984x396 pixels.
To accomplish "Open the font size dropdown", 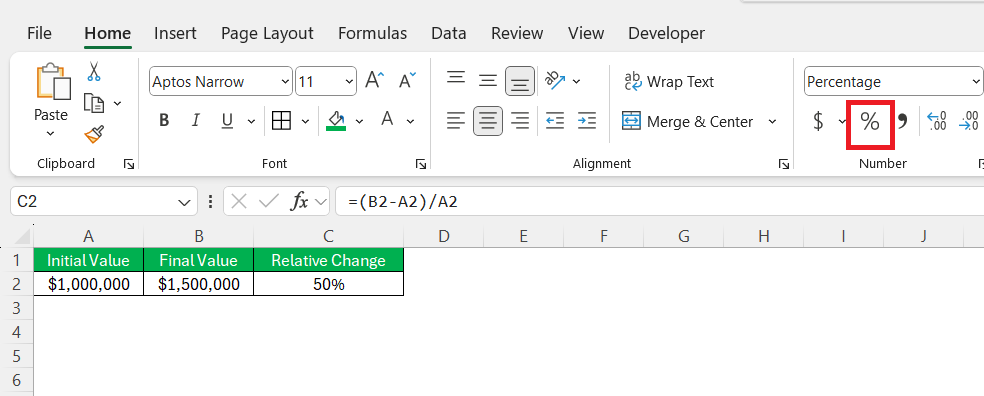I will pyautogui.click(x=350, y=82).
